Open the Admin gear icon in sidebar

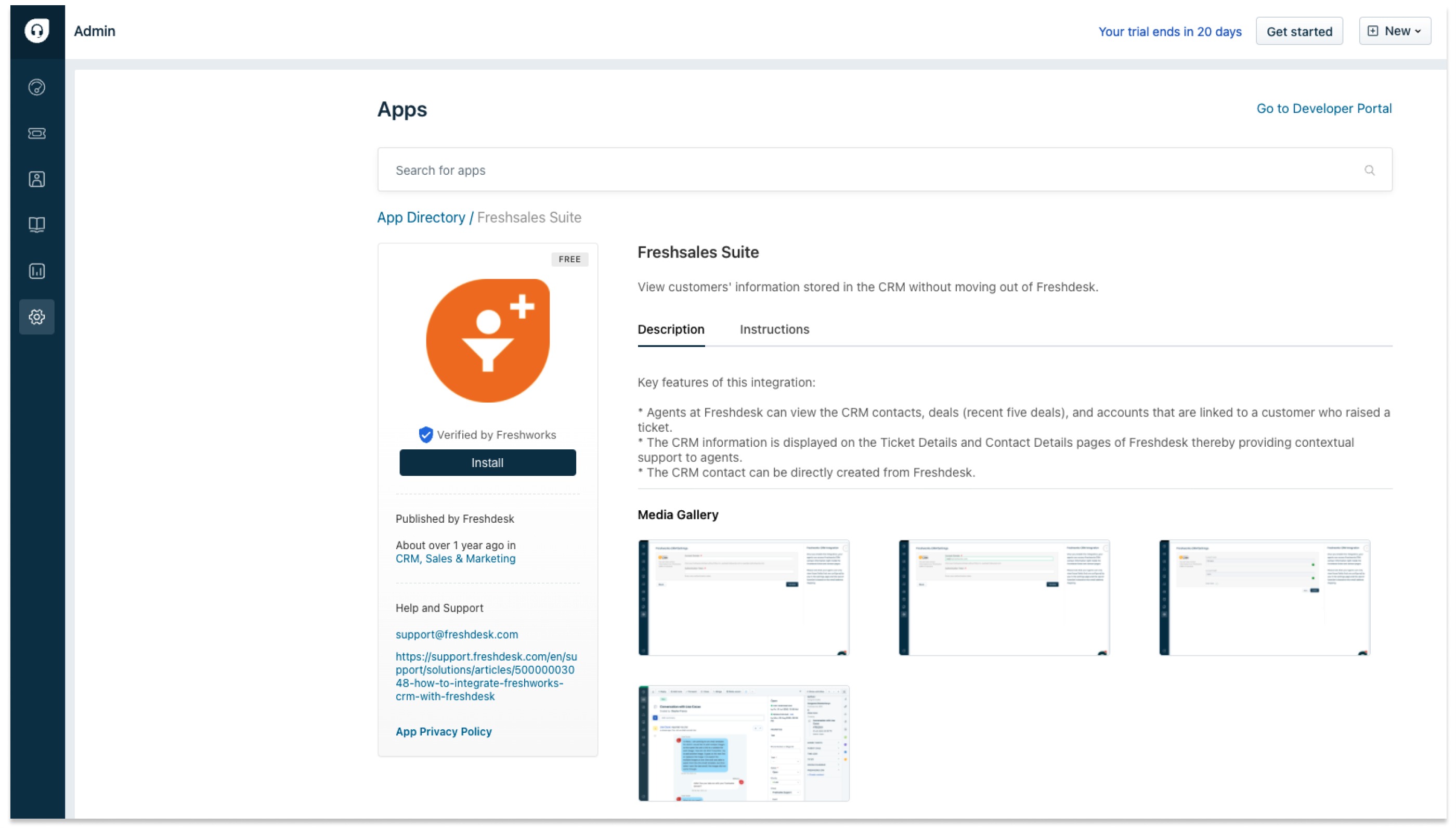coord(37,317)
